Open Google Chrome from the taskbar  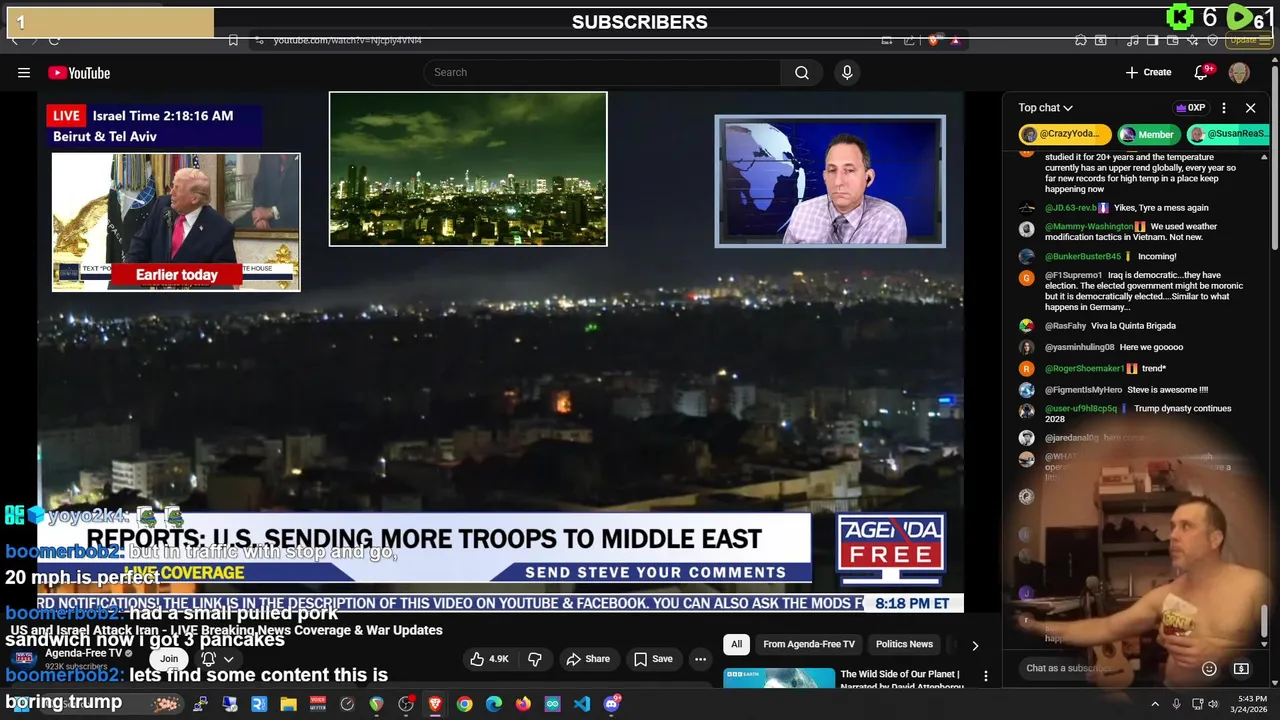click(x=464, y=704)
